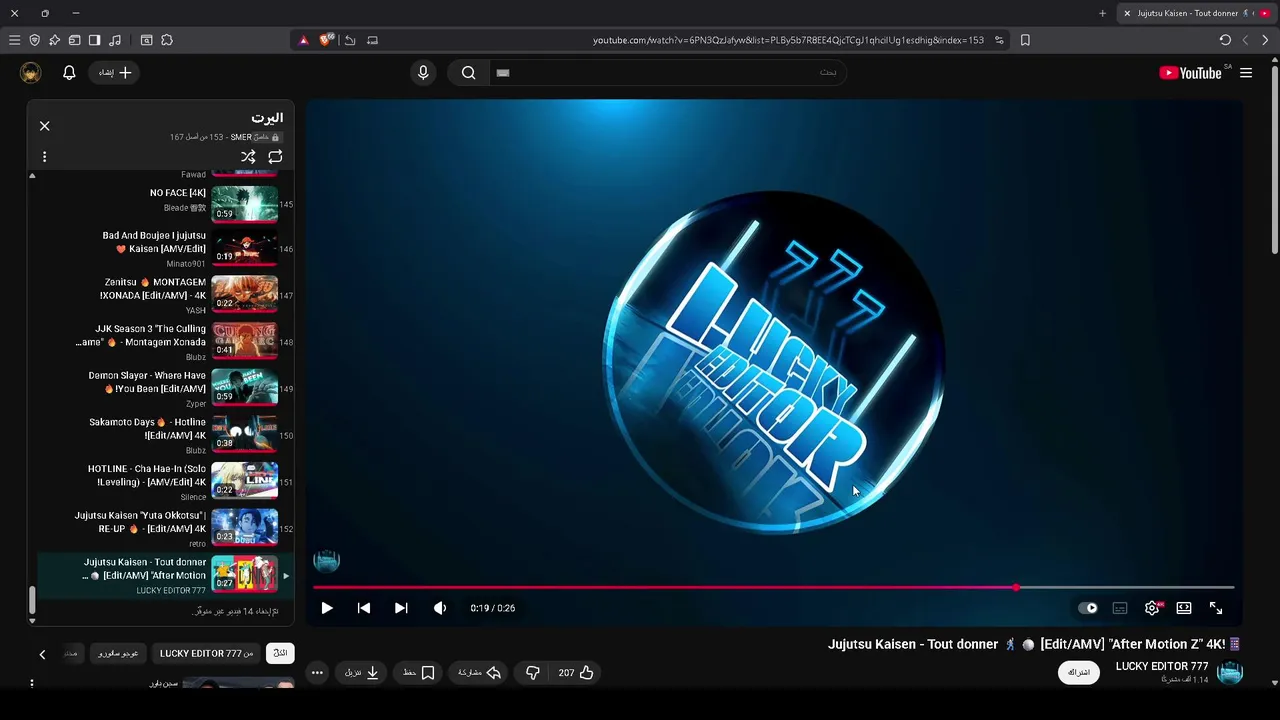1280x720 pixels.
Task: Select the 'من LUCKY EDITOR 777' filter chip
Action: tap(207, 653)
